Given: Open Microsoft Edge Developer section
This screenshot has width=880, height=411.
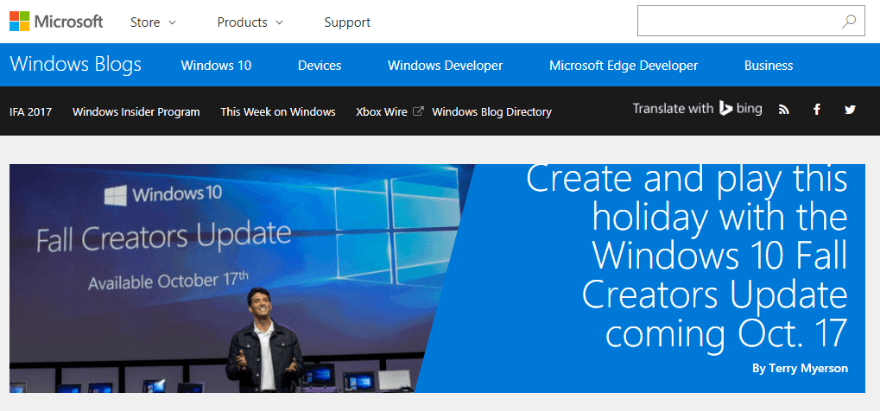Looking at the screenshot, I should point(623,66).
